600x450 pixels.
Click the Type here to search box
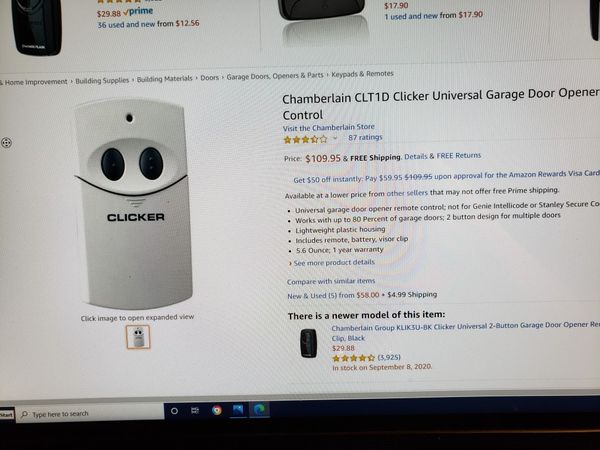pos(90,414)
